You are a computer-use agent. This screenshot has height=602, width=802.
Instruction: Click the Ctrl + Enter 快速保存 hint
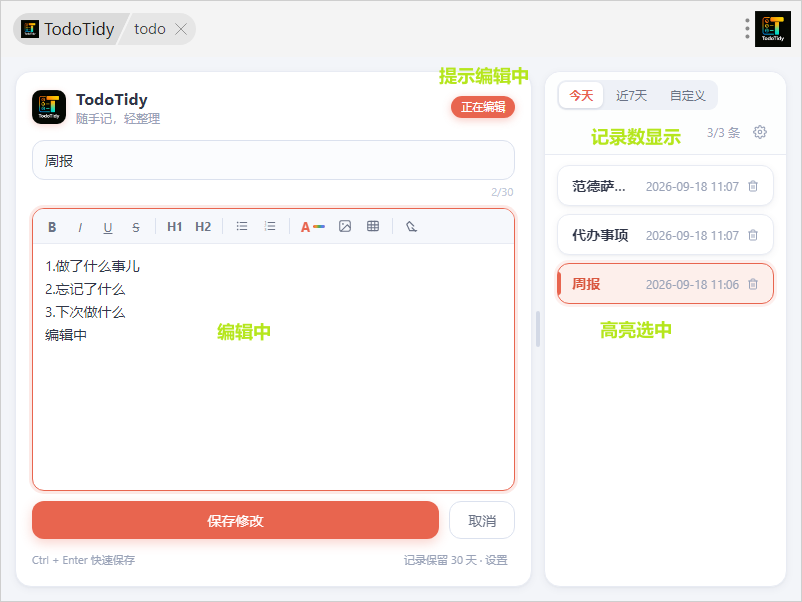83,560
